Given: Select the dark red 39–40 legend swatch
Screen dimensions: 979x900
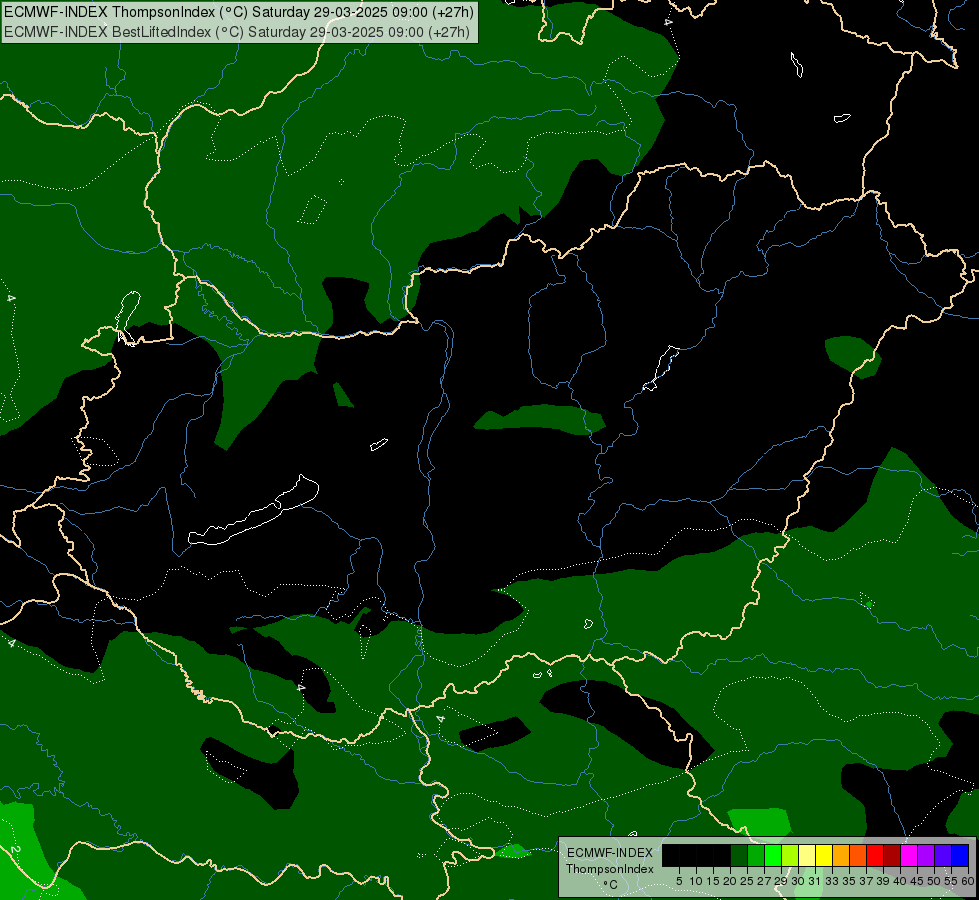Looking at the screenshot, I should 892,855.
